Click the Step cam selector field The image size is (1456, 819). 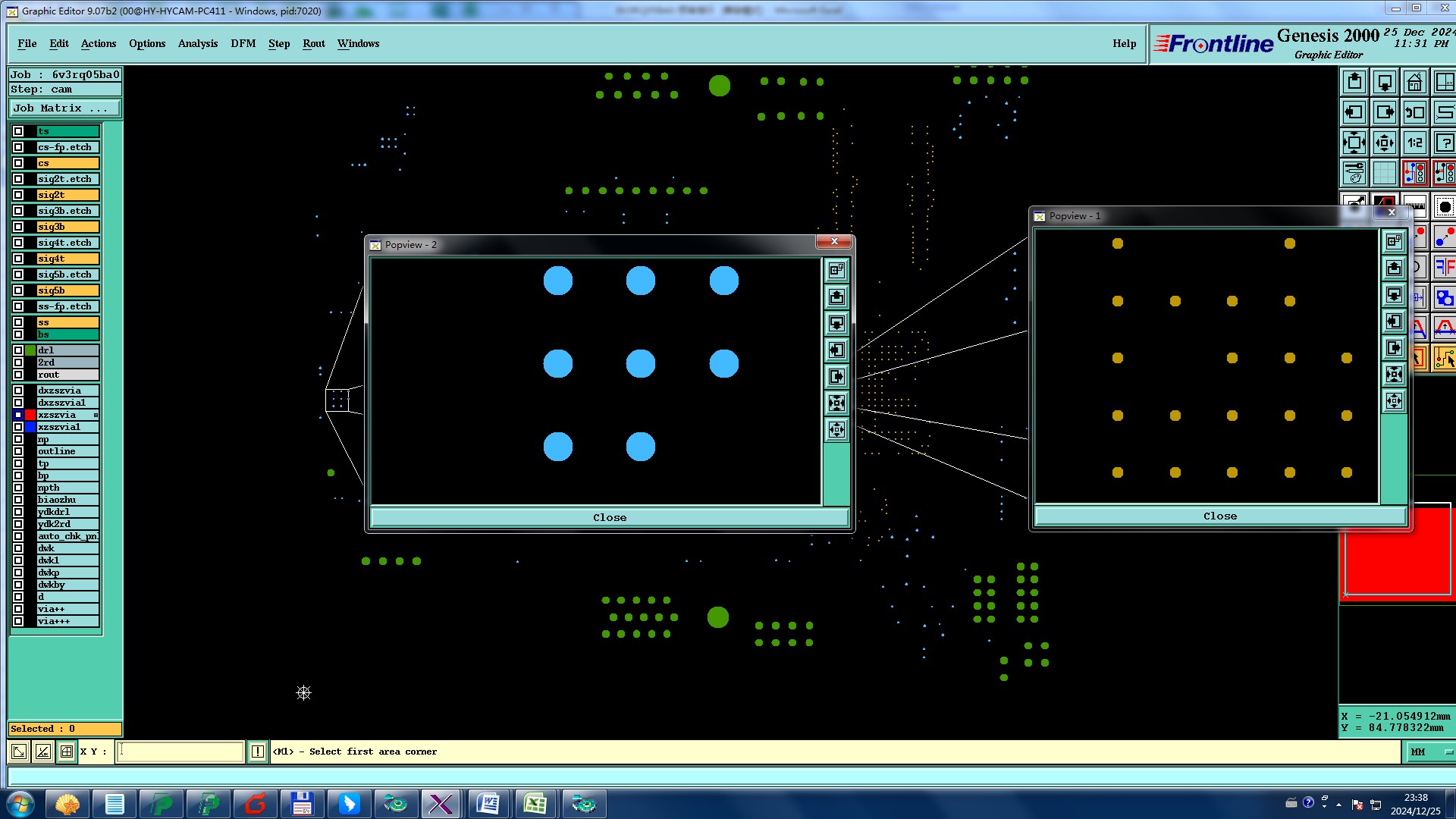click(64, 89)
